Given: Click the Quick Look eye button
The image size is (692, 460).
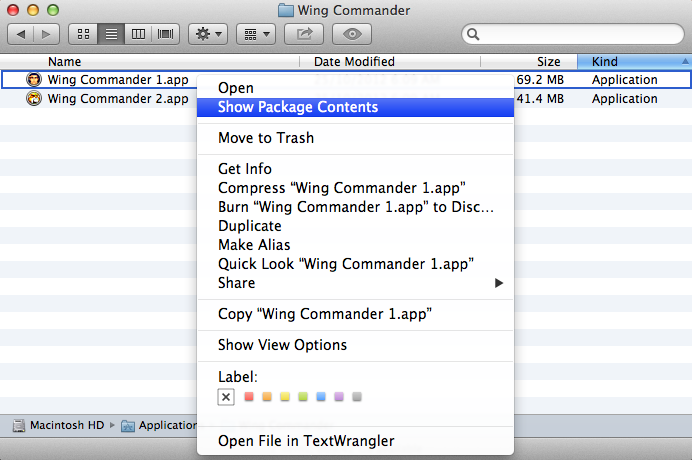Looking at the screenshot, I should (x=351, y=34).
